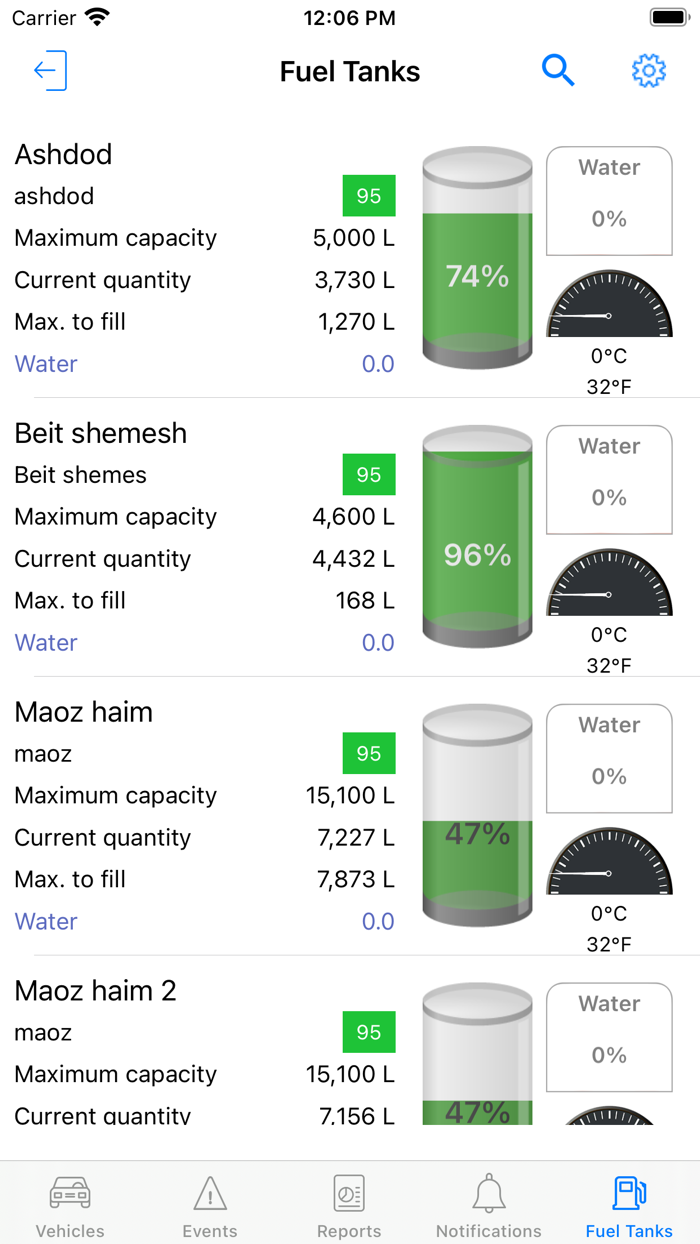Switch to Vehicles tab

click(70, 1206)
